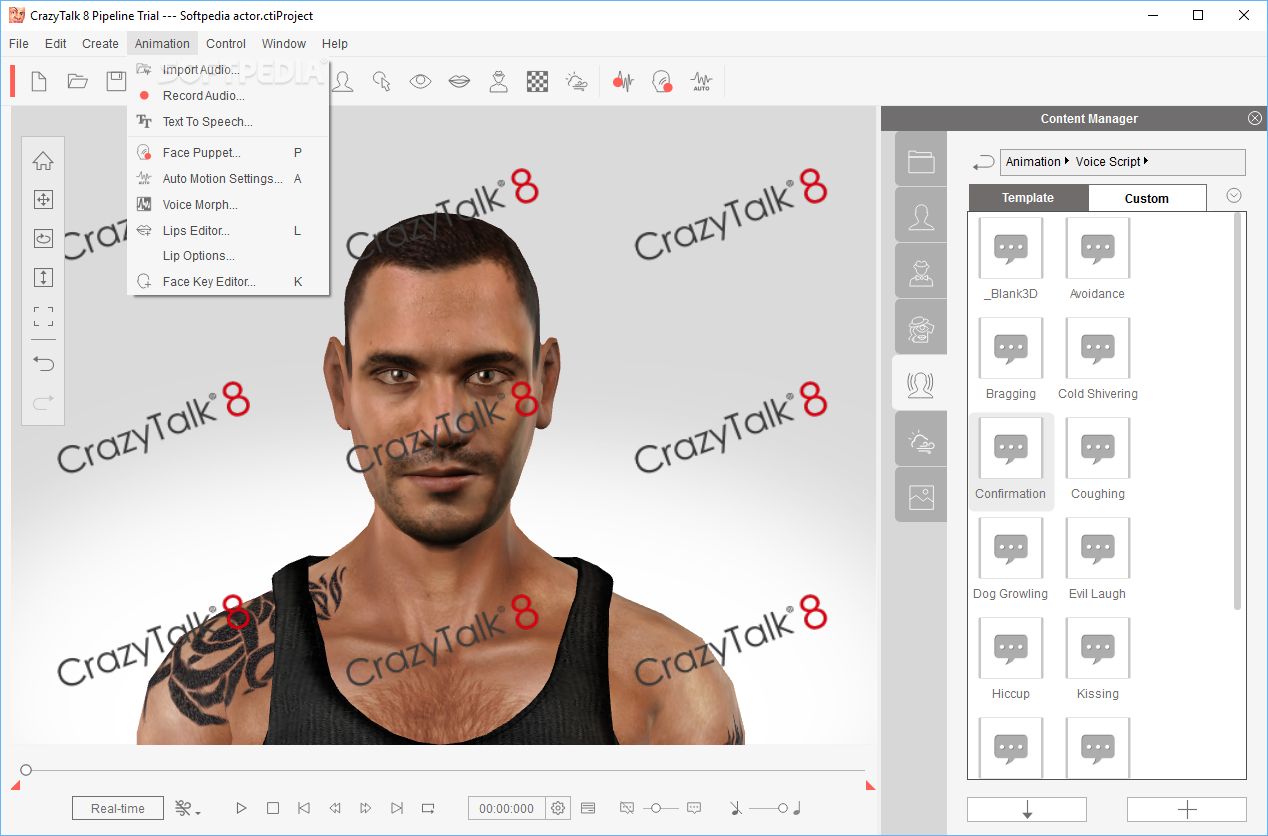Image resolution: width=1268 pixels, height=836 pixels.
Task: Jump to the end frame
Action: click(x=397, y=808)
